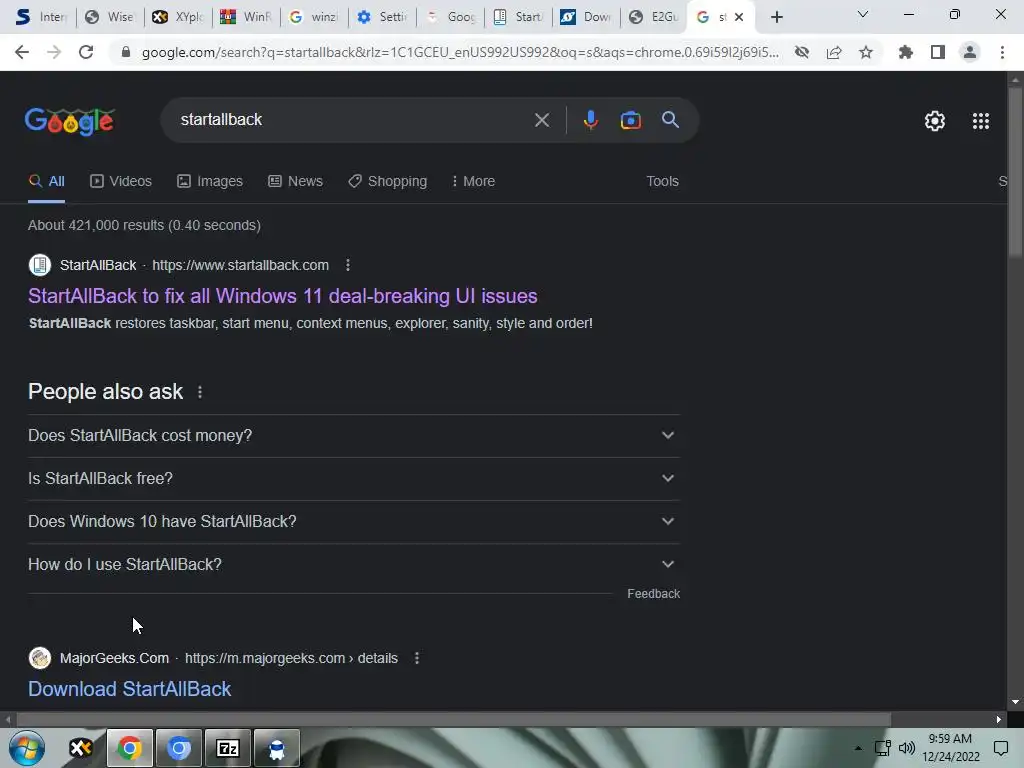The height and width of the screenshot is (768, 1024).
Task: Open 'StartAllBack to fix all Windows 11' link
Action: pyautogui.click(x=283, y=296)
